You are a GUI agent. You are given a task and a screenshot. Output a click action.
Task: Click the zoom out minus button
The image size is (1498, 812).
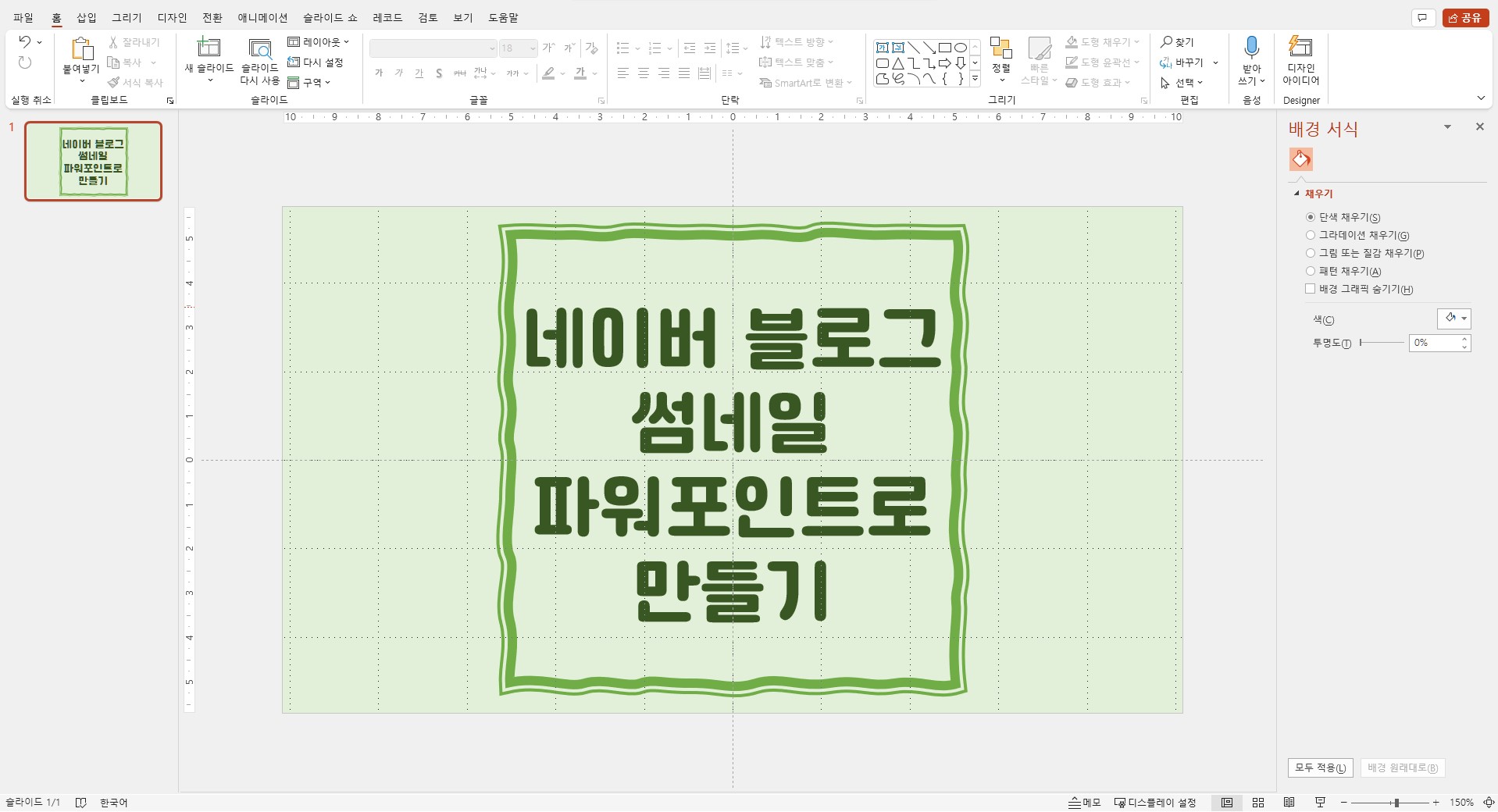[1344, 803]
